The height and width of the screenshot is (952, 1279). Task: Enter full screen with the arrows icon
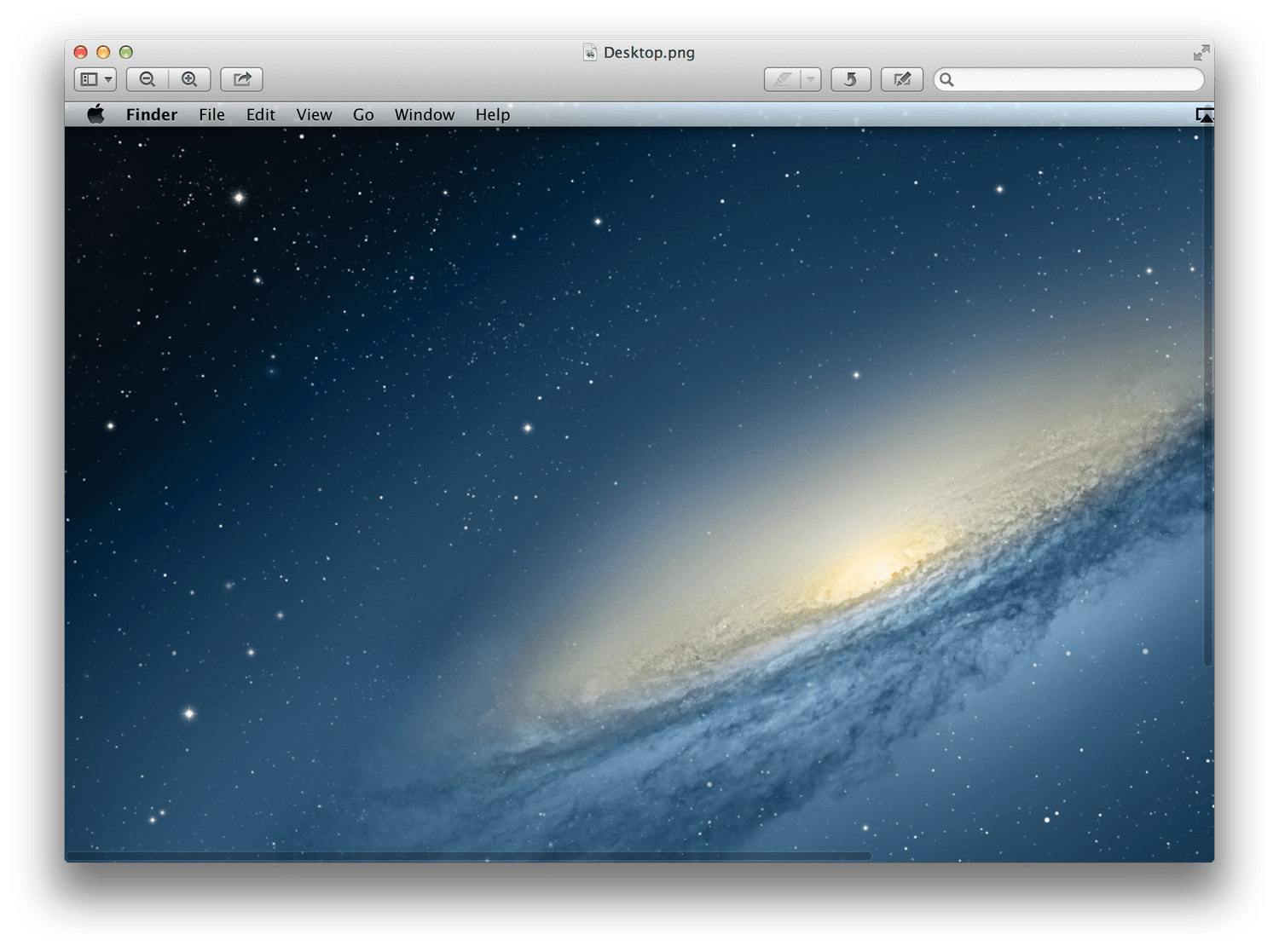point(1201,53)
